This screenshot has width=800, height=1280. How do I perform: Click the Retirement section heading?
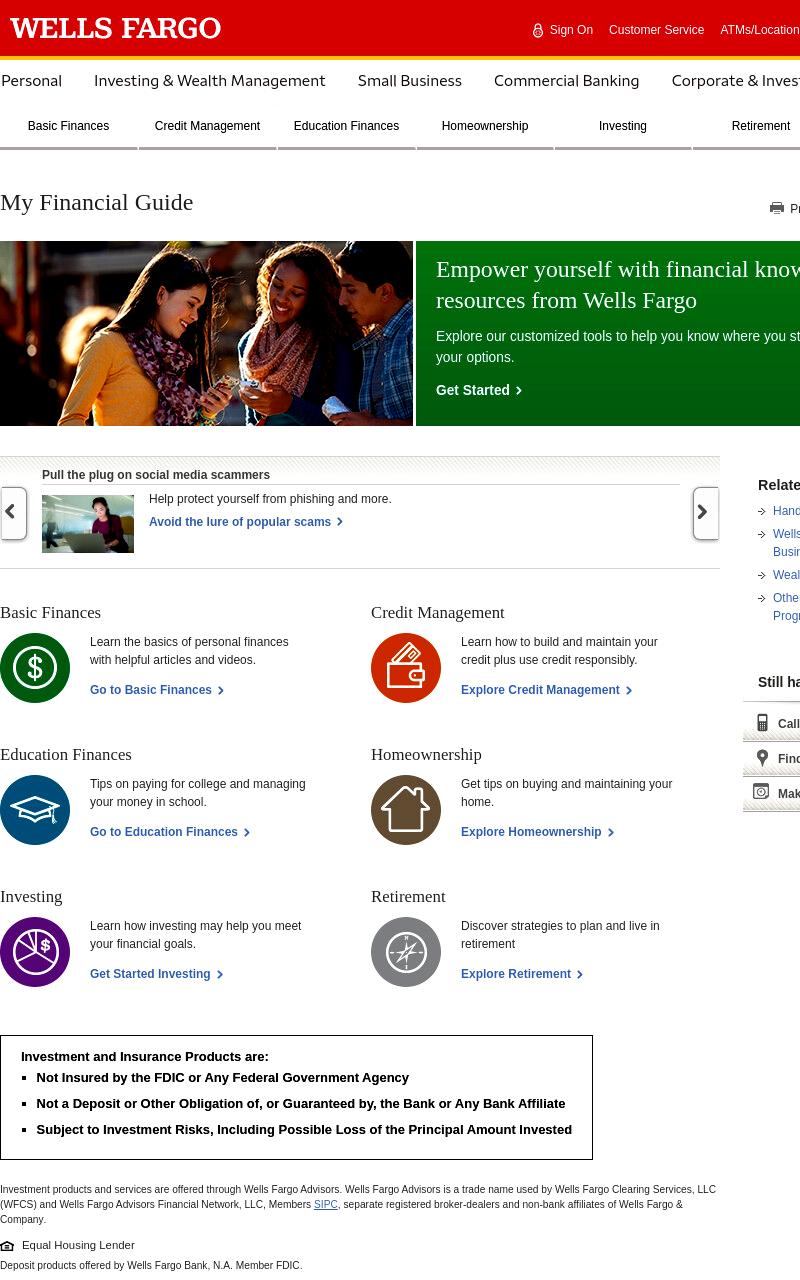pos(408,897)
